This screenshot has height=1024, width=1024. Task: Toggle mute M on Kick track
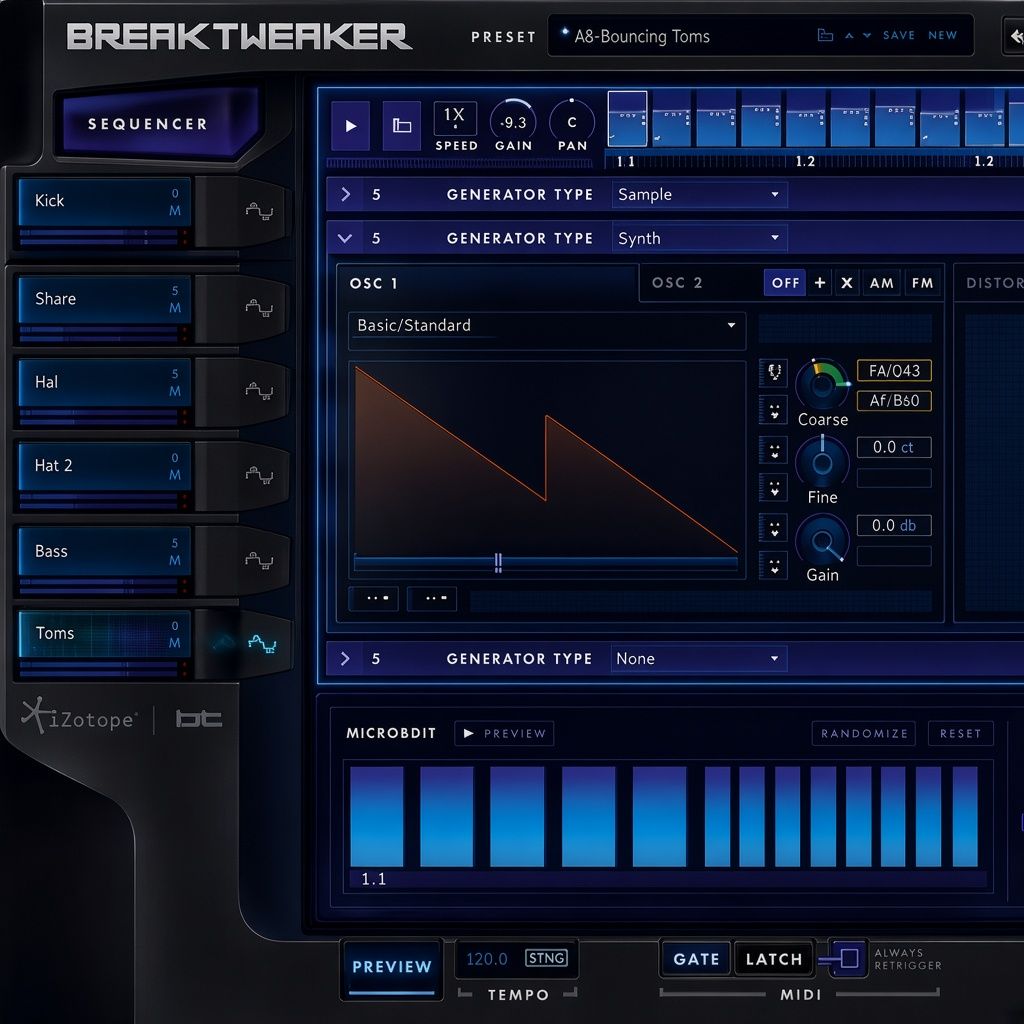pyautogui.click(x=174, y=211)
